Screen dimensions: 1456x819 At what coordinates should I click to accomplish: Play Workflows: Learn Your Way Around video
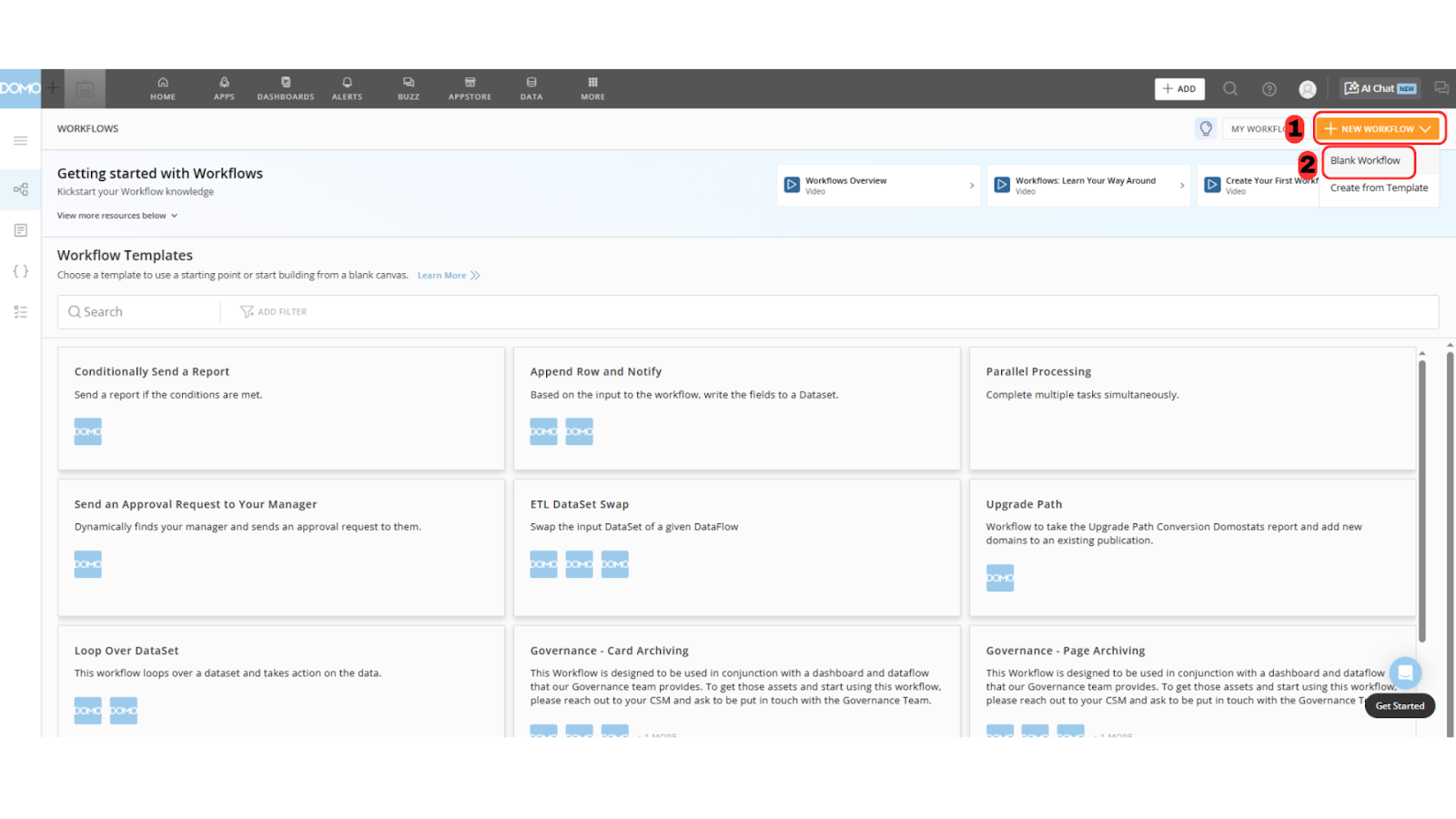pos(1002,185)
